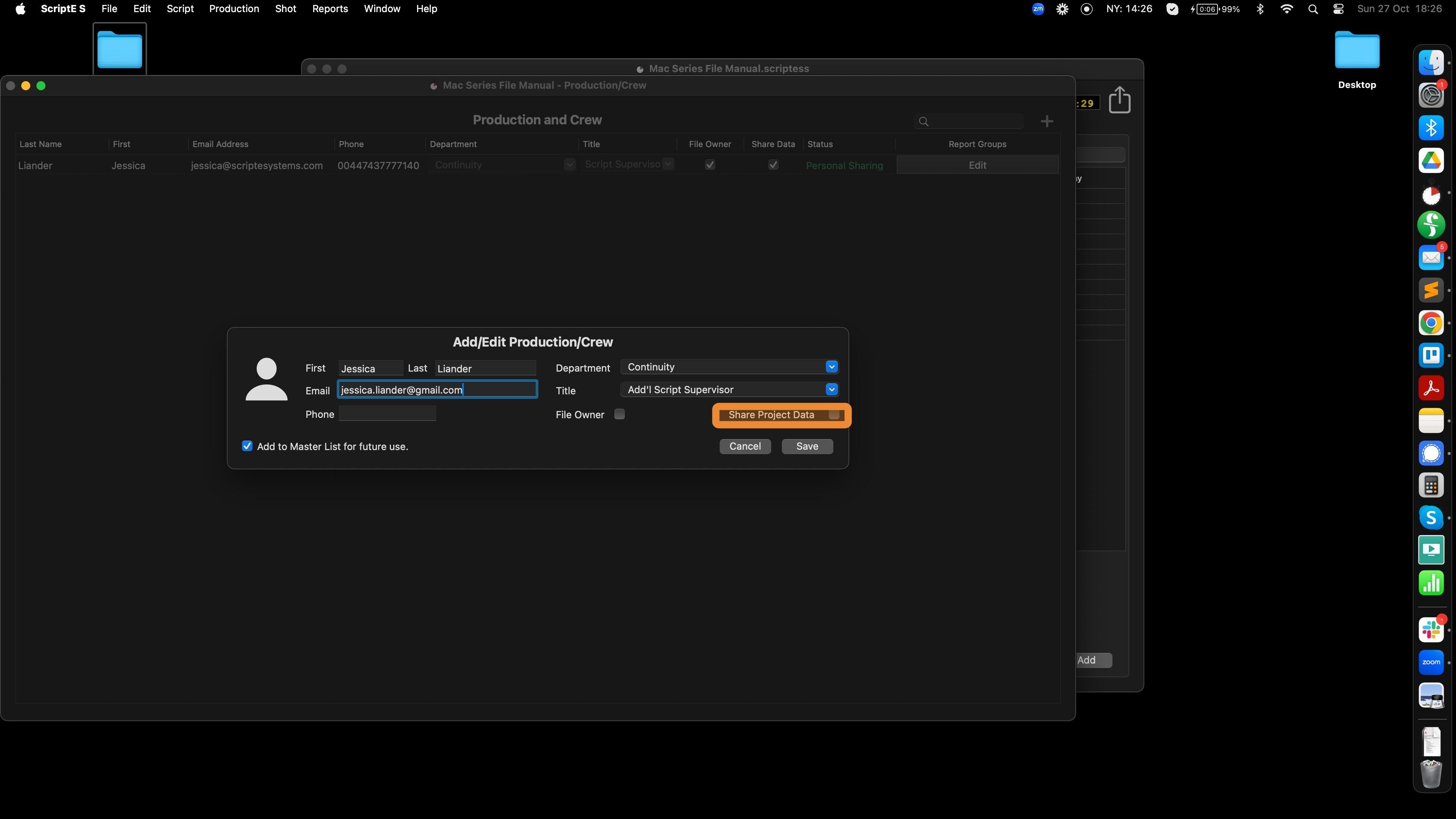This screenshot has height=819, width=1456.
Task: Open the Production menu
Action: [234, 9]
